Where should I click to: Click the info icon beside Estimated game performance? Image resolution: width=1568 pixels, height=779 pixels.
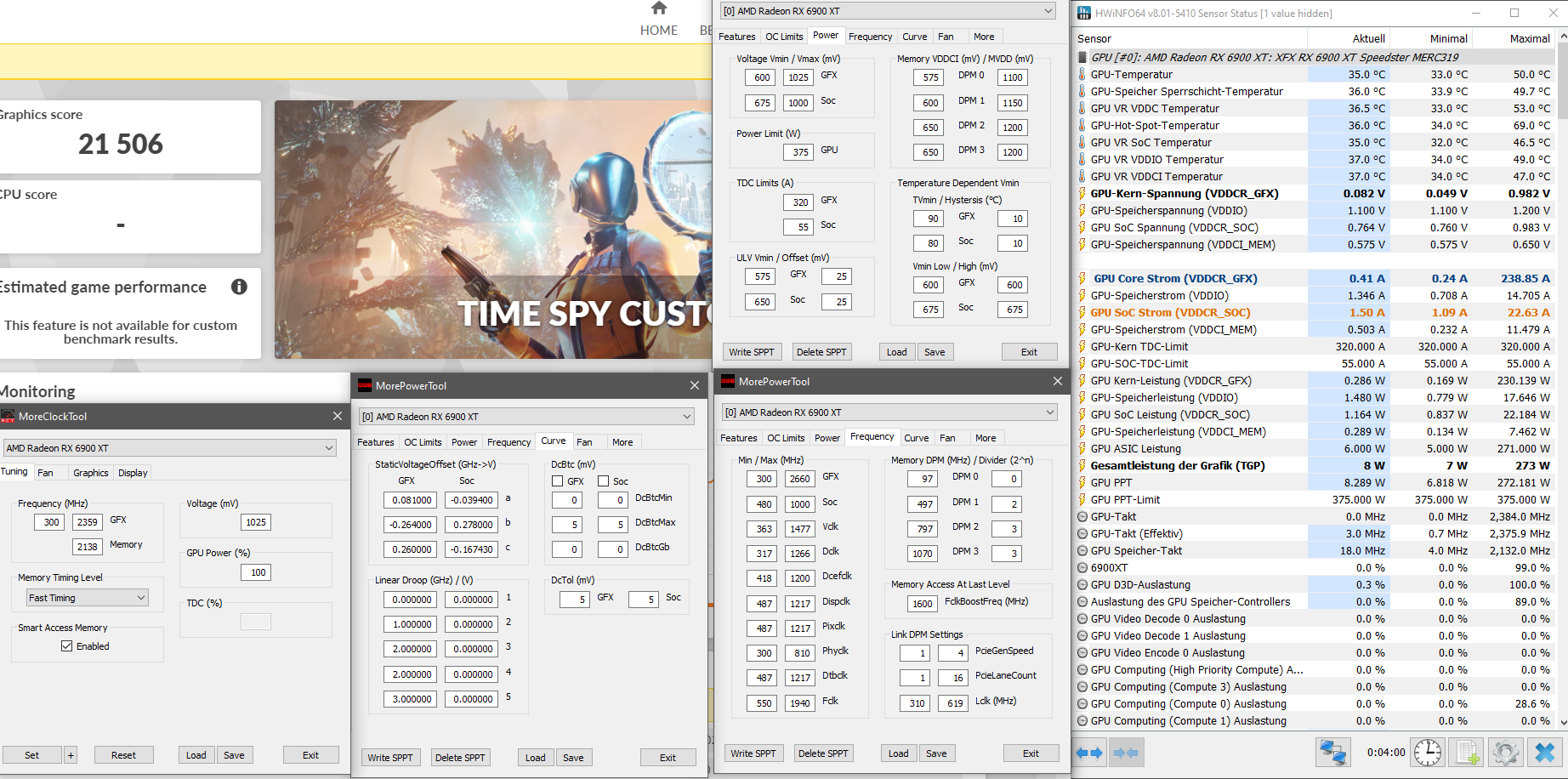coord(239,287)
